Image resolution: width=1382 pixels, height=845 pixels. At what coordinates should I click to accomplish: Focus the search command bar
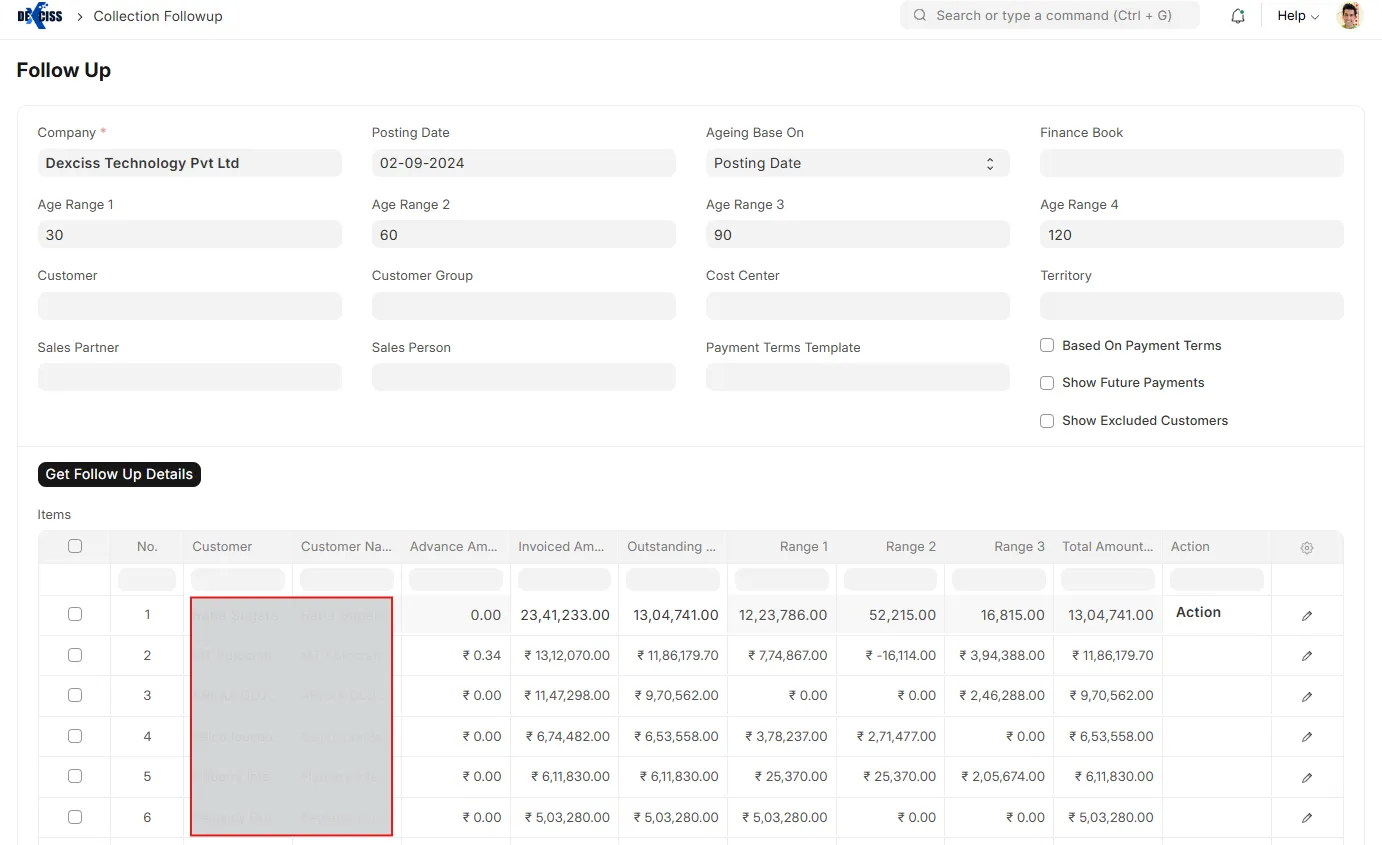tap(1050, 15)
